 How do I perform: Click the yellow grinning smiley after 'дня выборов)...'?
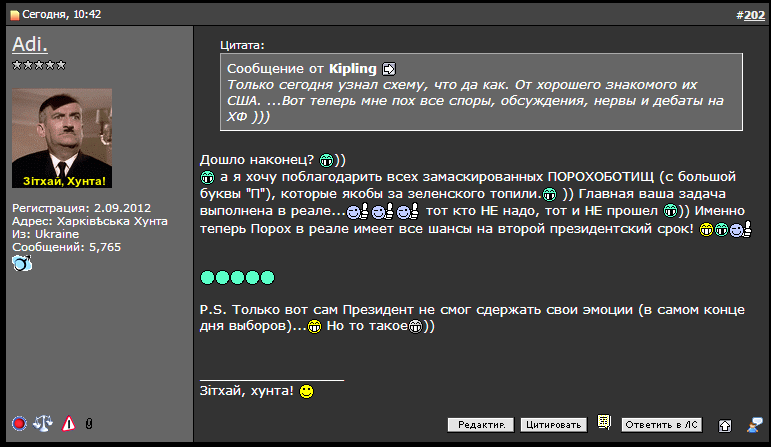click(x=314, y=326)
